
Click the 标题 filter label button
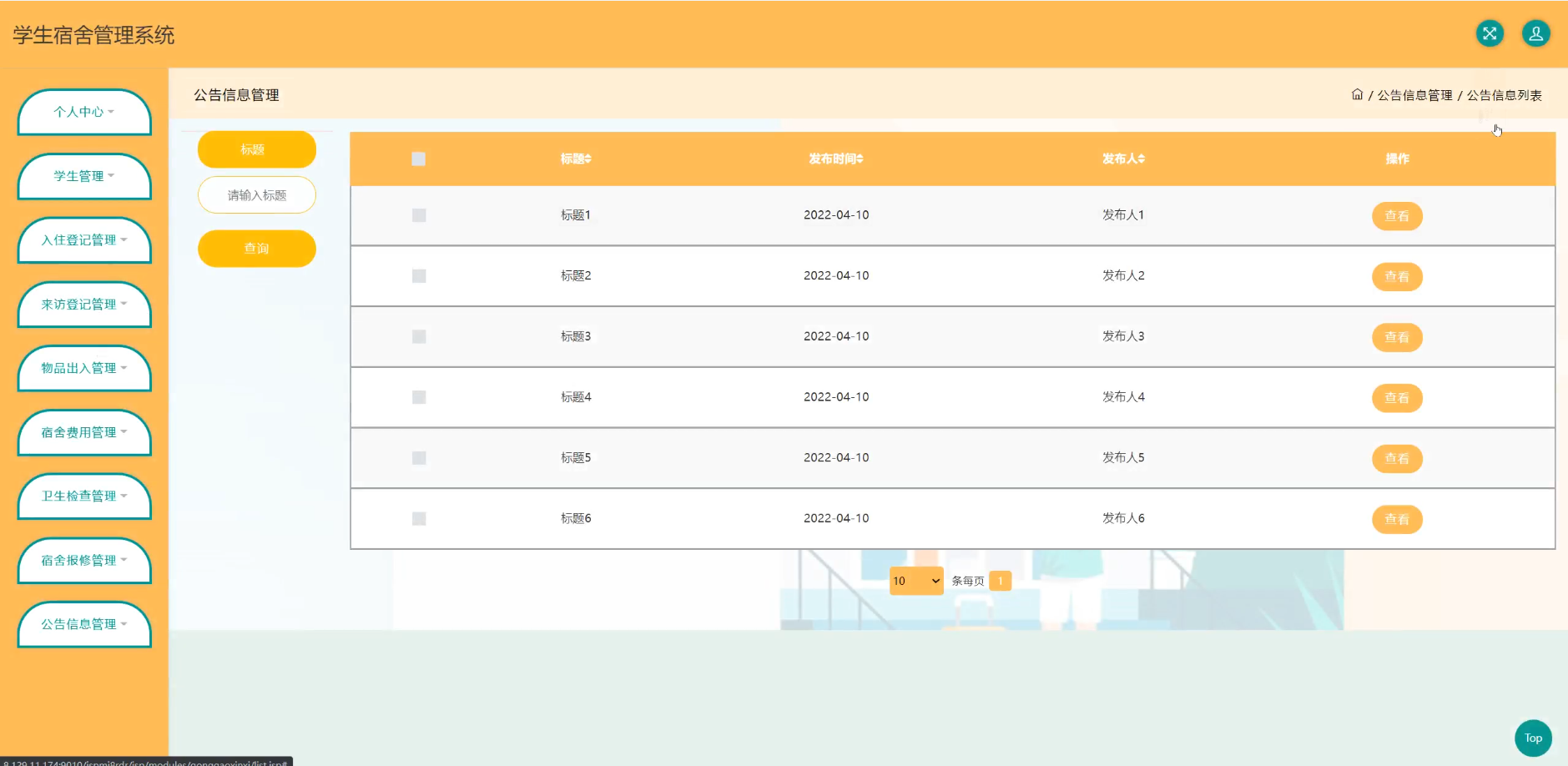[257, 149]
